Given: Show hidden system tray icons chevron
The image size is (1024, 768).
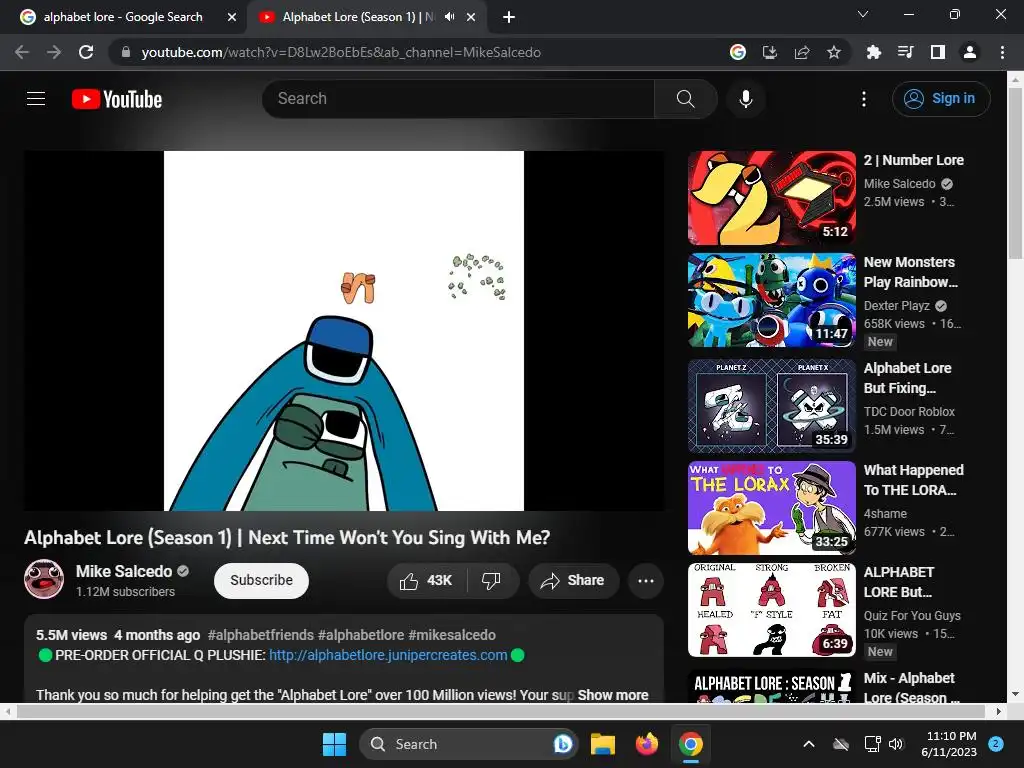Looking at the screenshot, I should point(808,744).
